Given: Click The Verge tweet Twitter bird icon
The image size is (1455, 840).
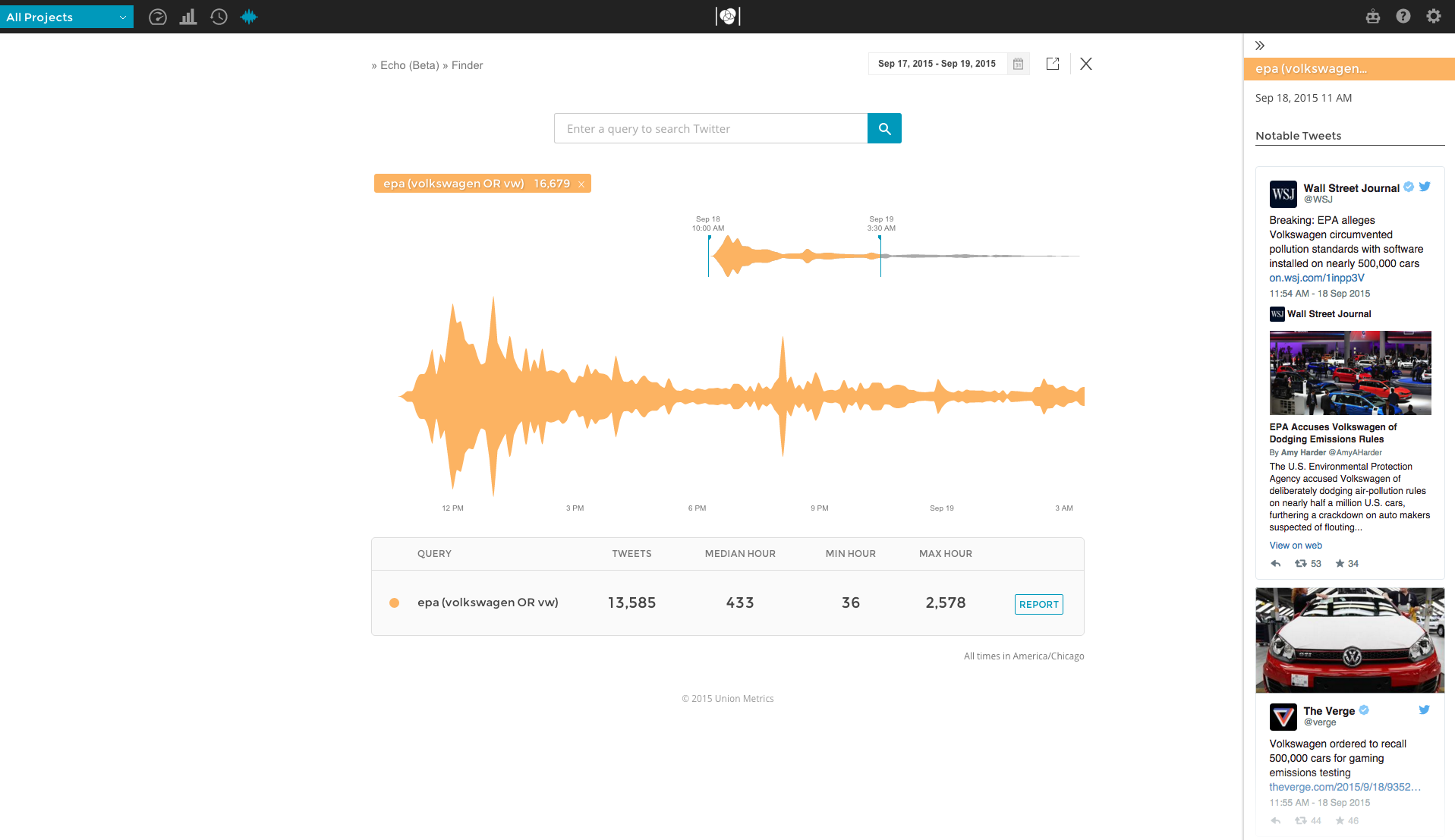Looking at the screenshot, I should pos(1425,709).
